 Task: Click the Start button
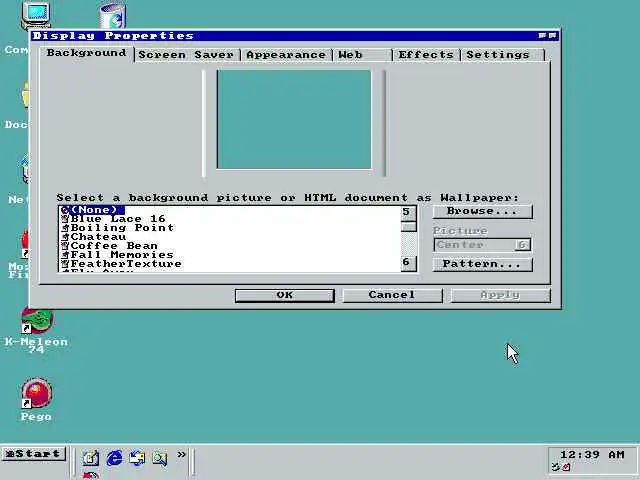(33, 453)
